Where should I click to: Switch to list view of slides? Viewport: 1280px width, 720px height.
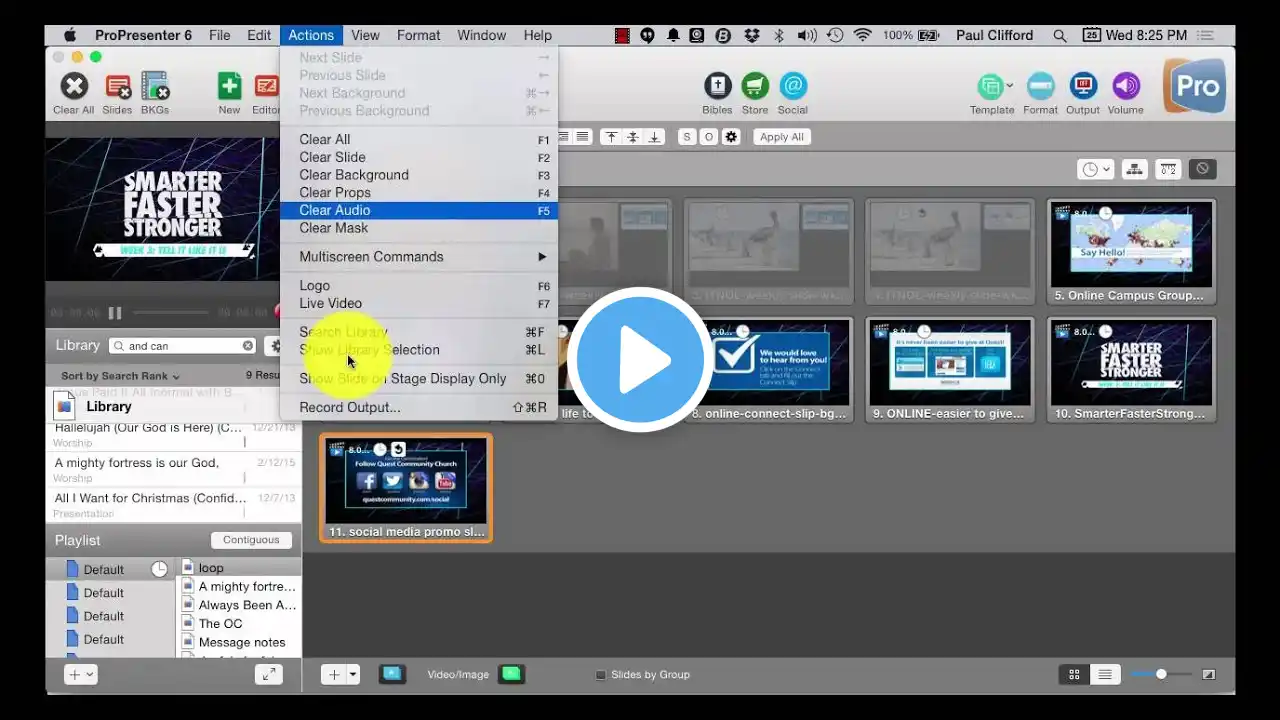(x=1105, y=675)
